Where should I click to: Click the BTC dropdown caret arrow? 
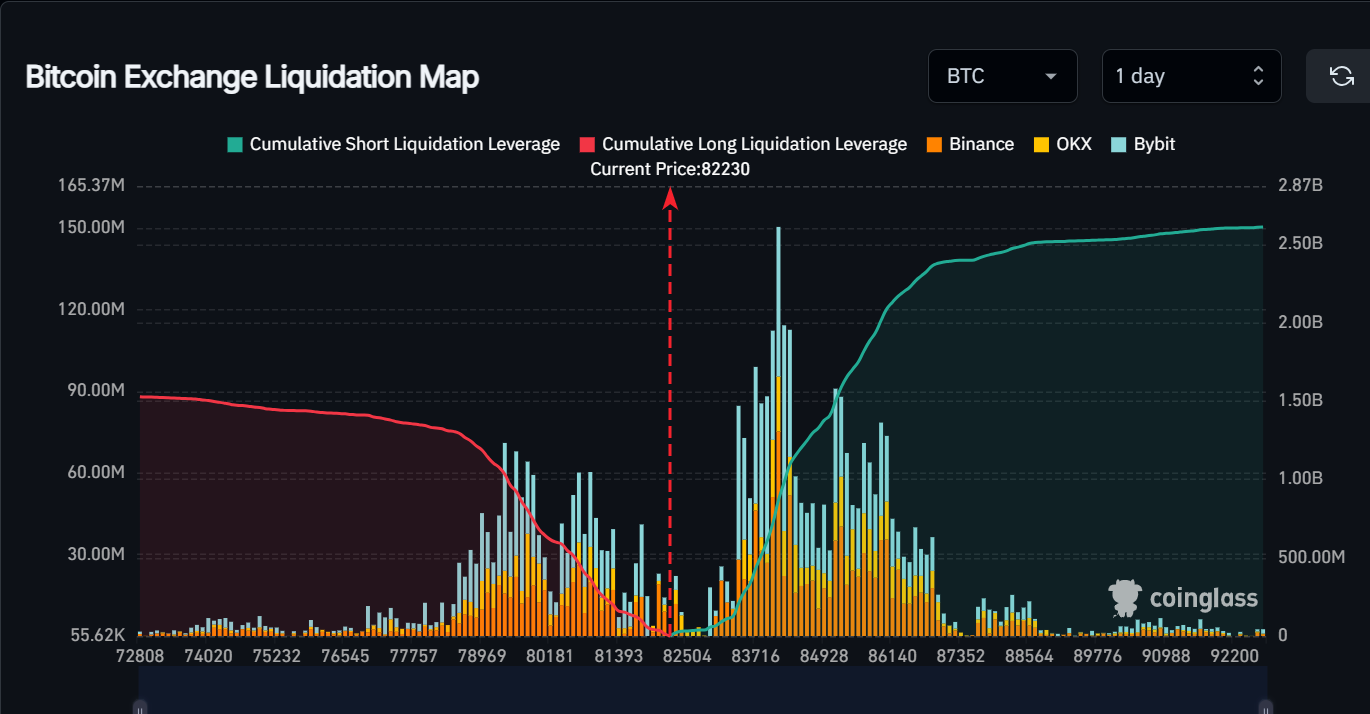point(1050,77)
